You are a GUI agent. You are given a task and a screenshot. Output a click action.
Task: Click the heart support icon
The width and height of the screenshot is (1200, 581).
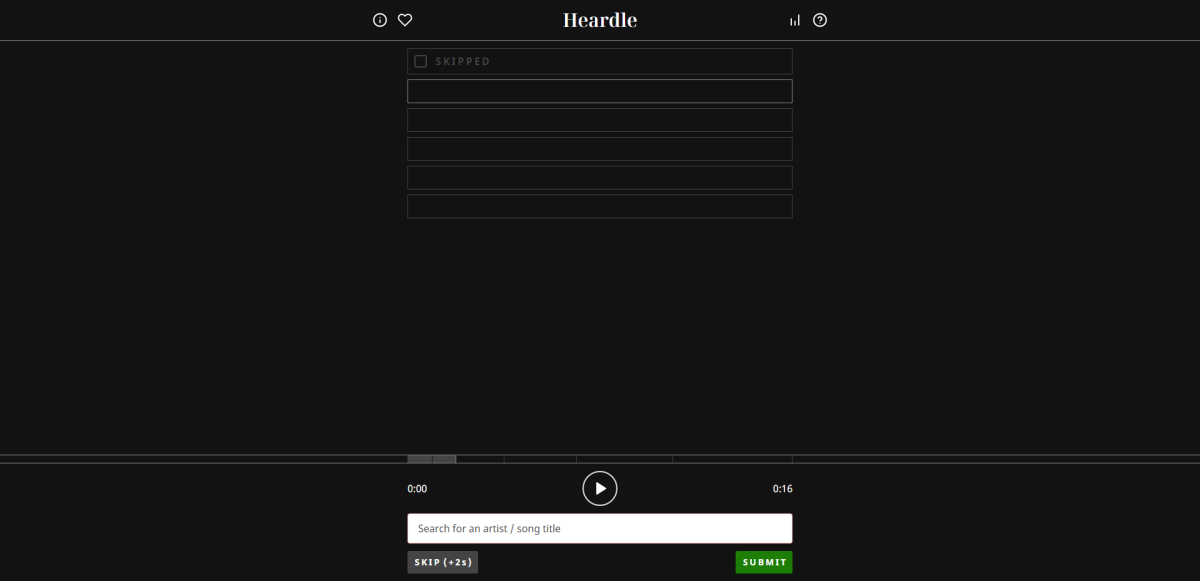pos(405,20)
